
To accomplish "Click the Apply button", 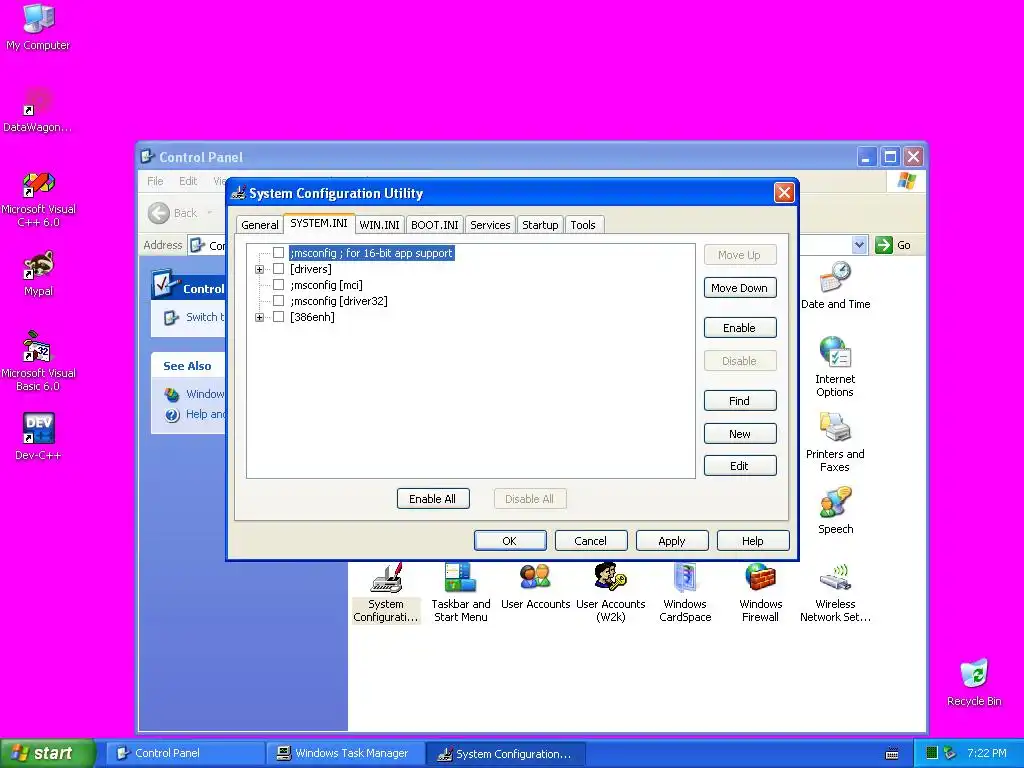I will (x=672, y=541).
